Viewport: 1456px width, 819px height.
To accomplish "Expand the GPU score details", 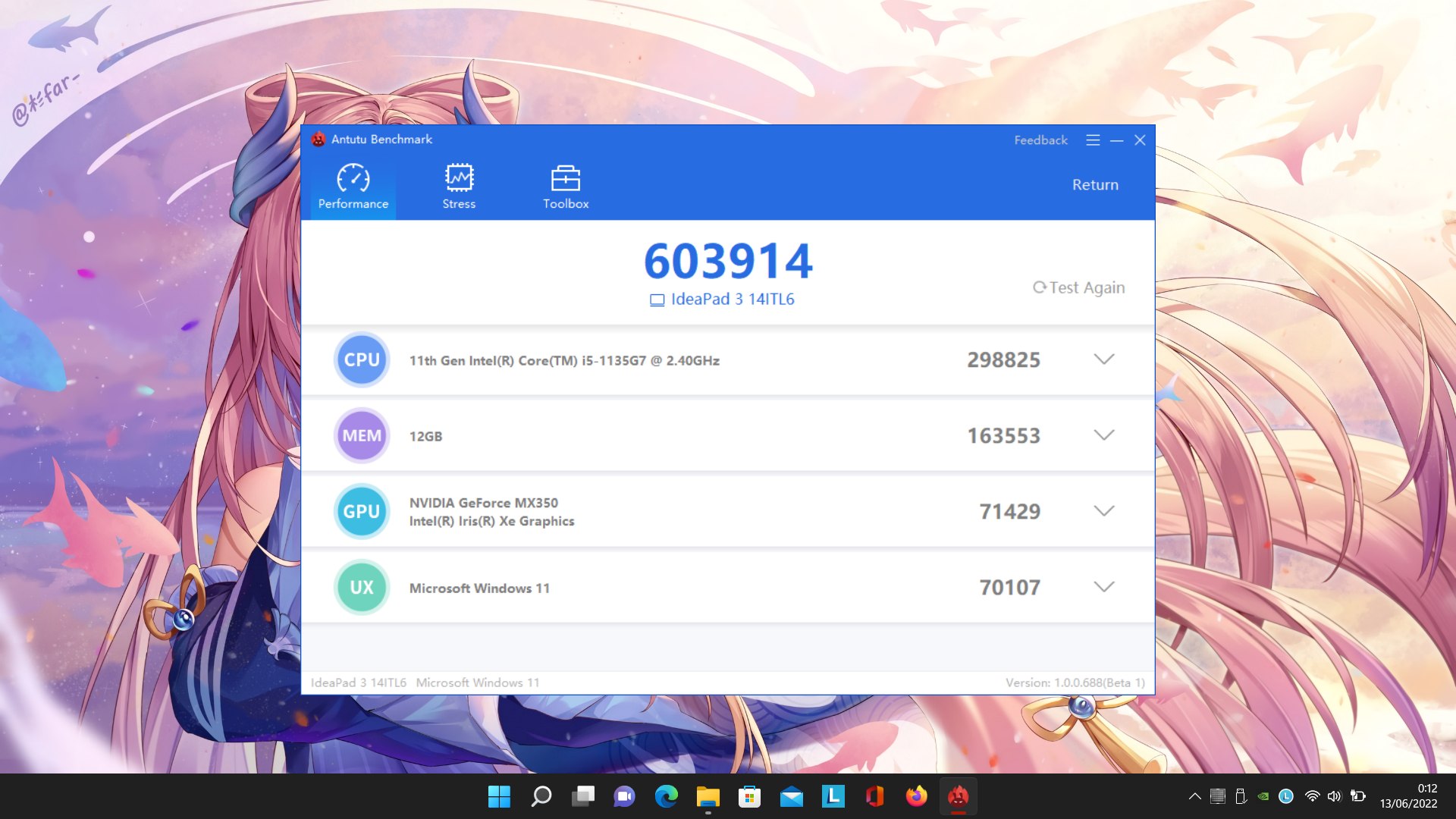I will (x=1104, y=511).
